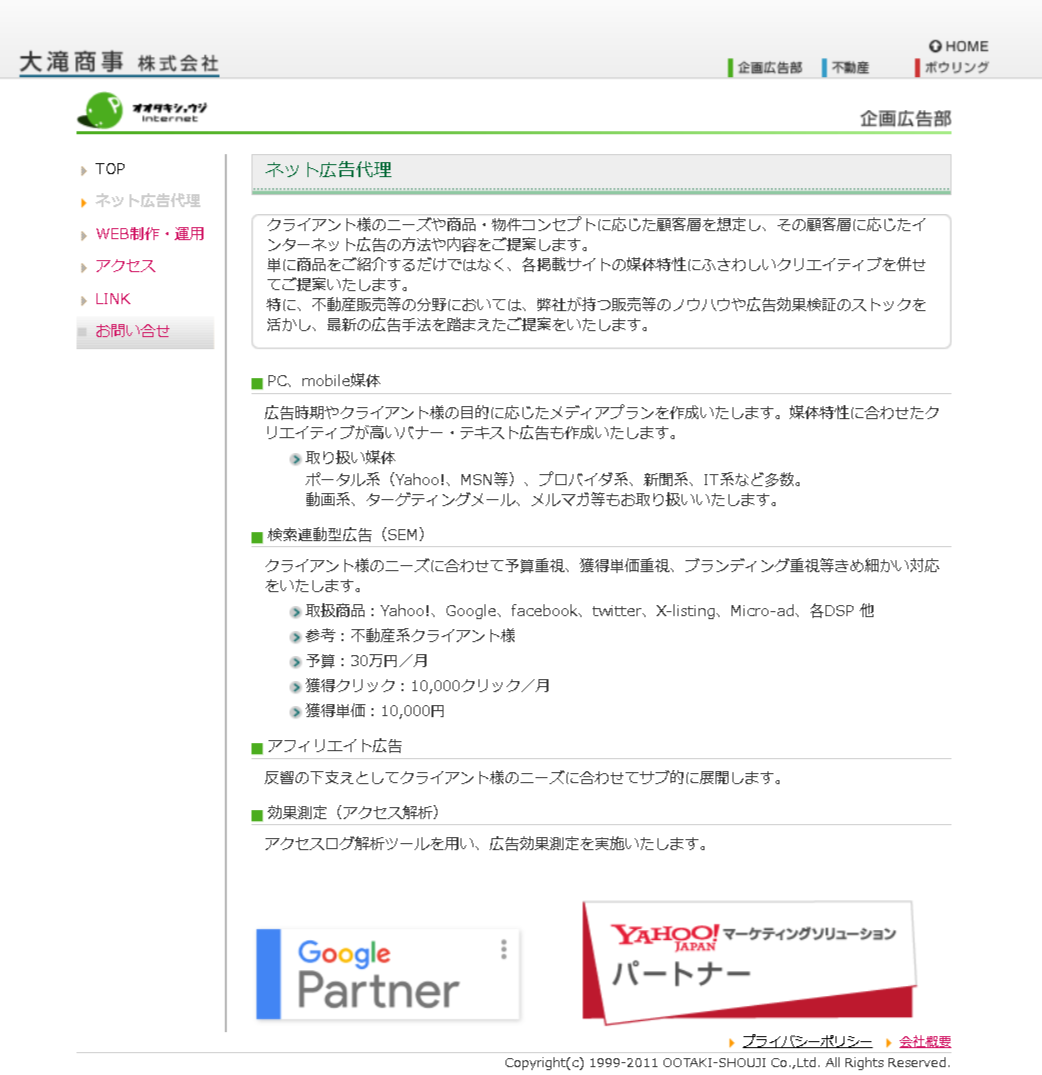Click the Google Partner badge
The image size is (1042, 1075).
[x=388, y=974]
